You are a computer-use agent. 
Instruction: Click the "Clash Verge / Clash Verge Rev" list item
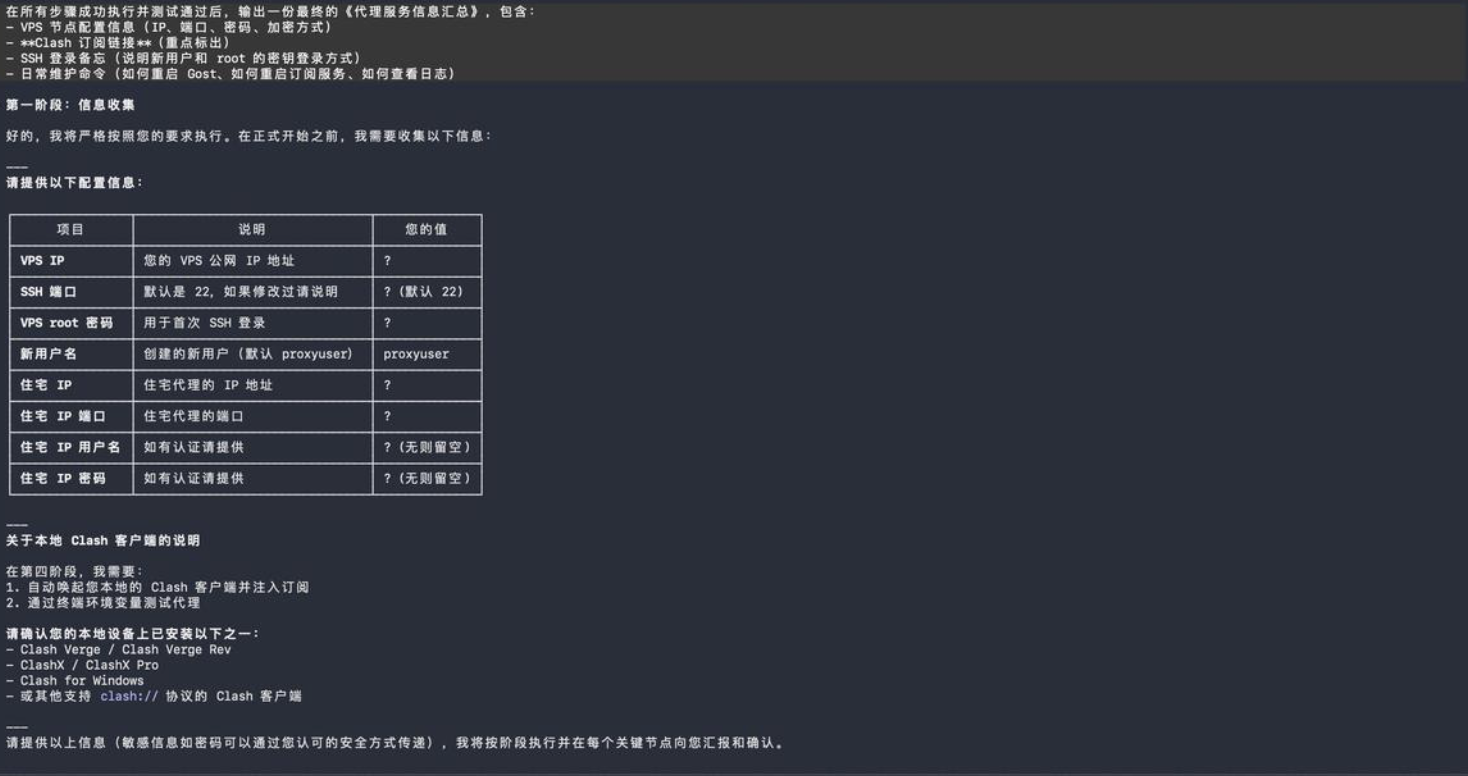[x=125, y=650]
